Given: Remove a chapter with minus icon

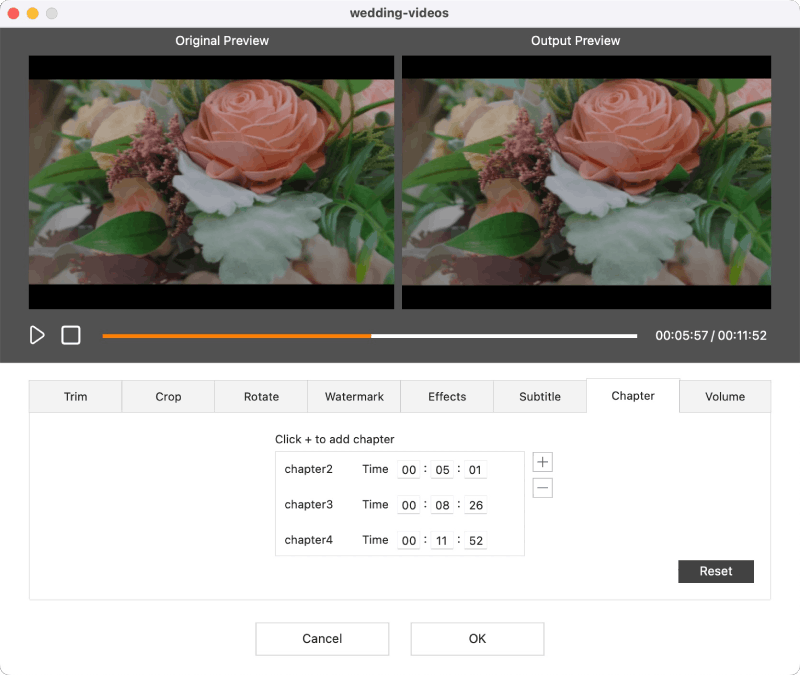Looking at the screenshot, I should tap(542, 488).
